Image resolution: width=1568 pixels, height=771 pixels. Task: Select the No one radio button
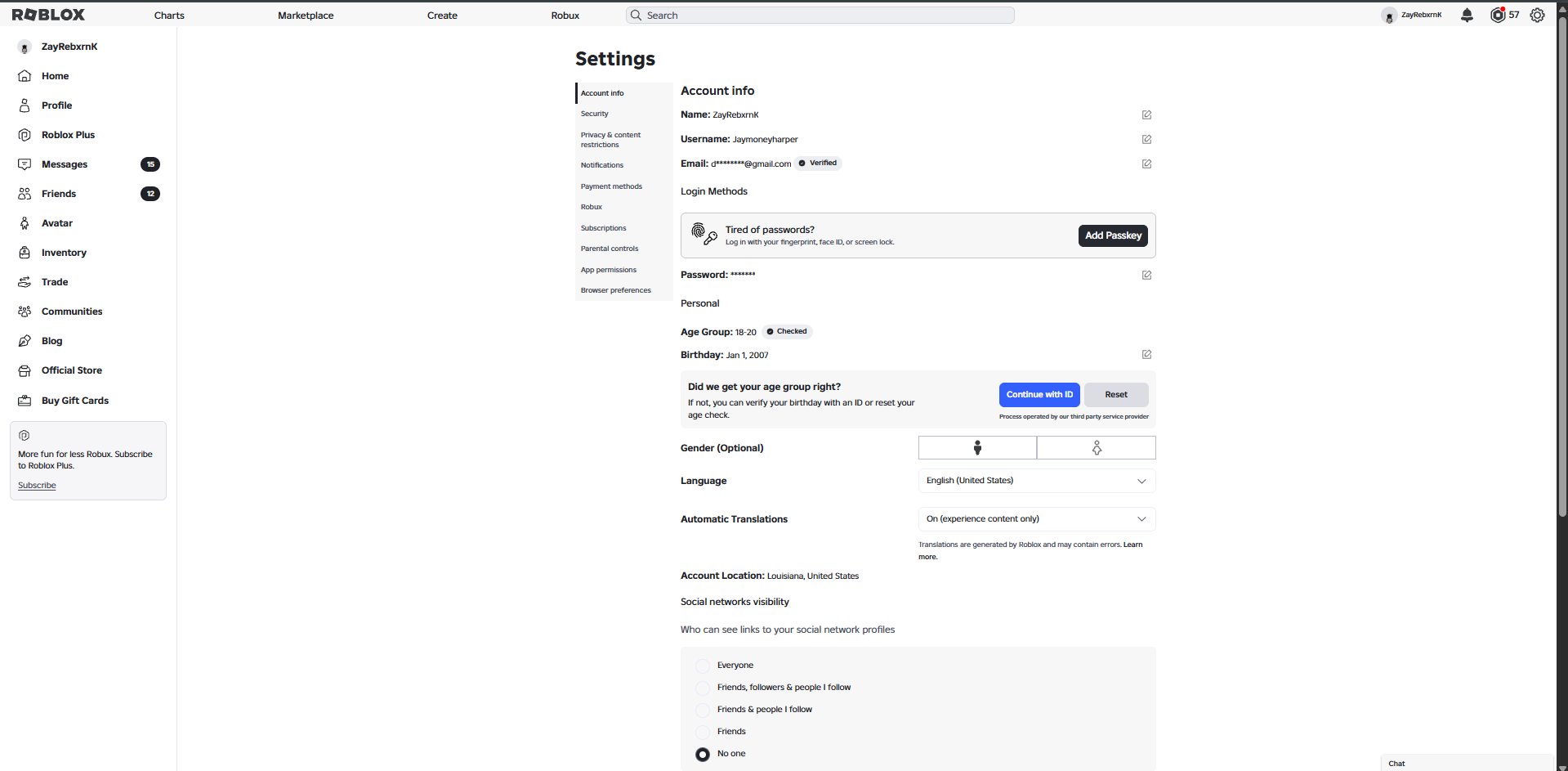click(x=703, y=754)
